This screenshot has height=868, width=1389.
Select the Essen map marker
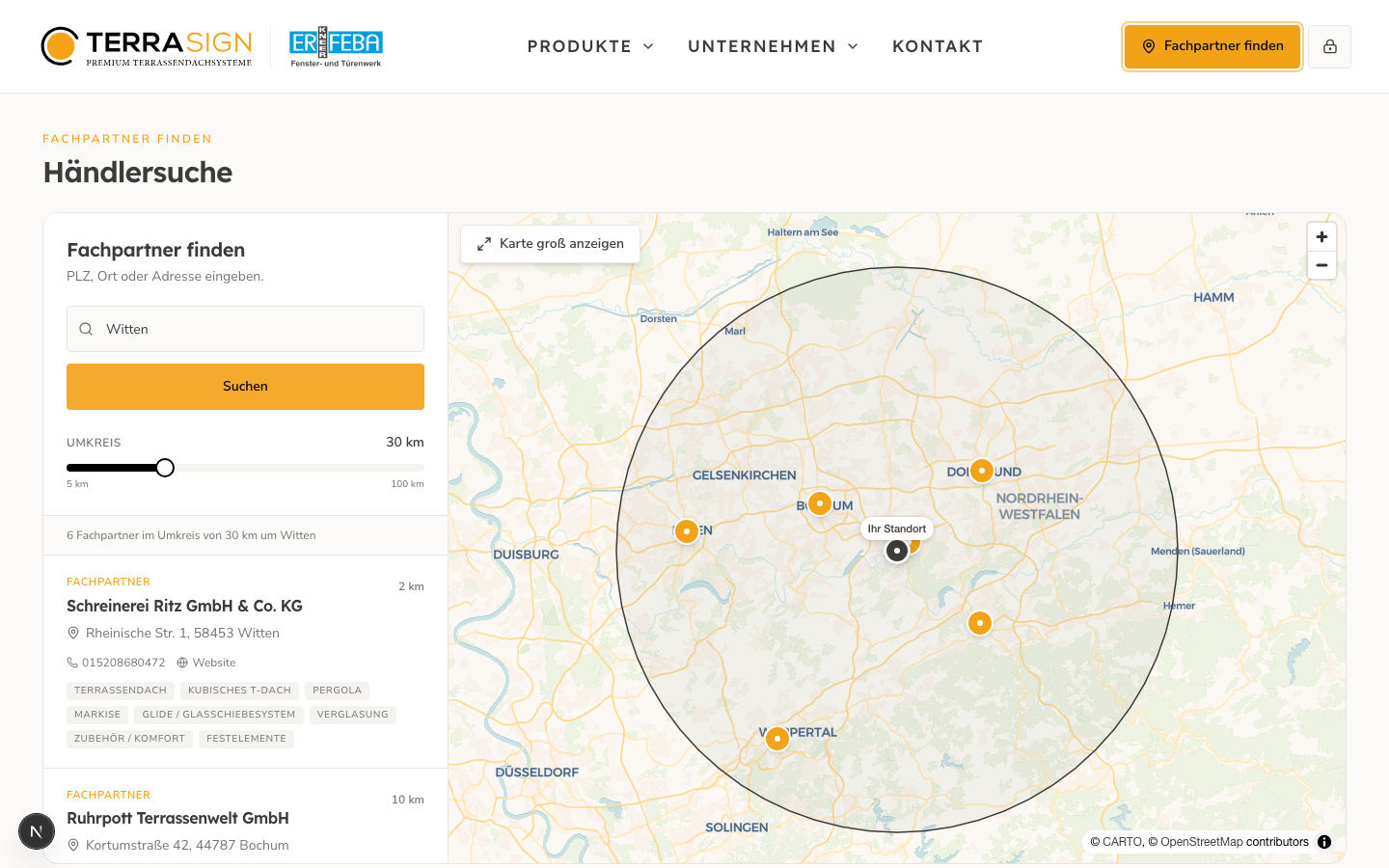[x=686, y=531]
